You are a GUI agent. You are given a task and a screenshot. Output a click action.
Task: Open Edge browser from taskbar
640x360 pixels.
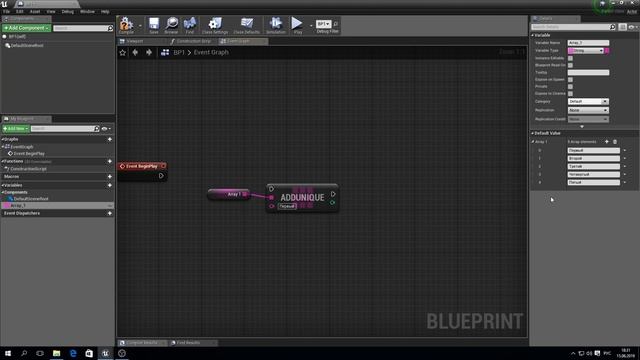(x=73, y=353)
